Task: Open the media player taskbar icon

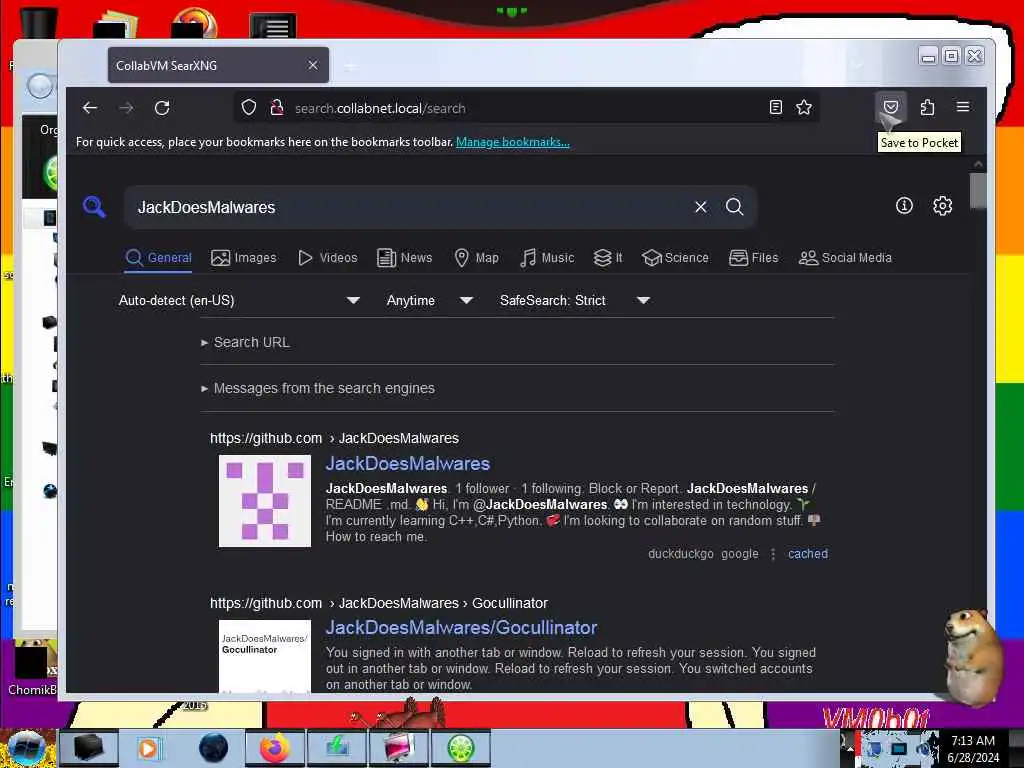Action: 148,748
